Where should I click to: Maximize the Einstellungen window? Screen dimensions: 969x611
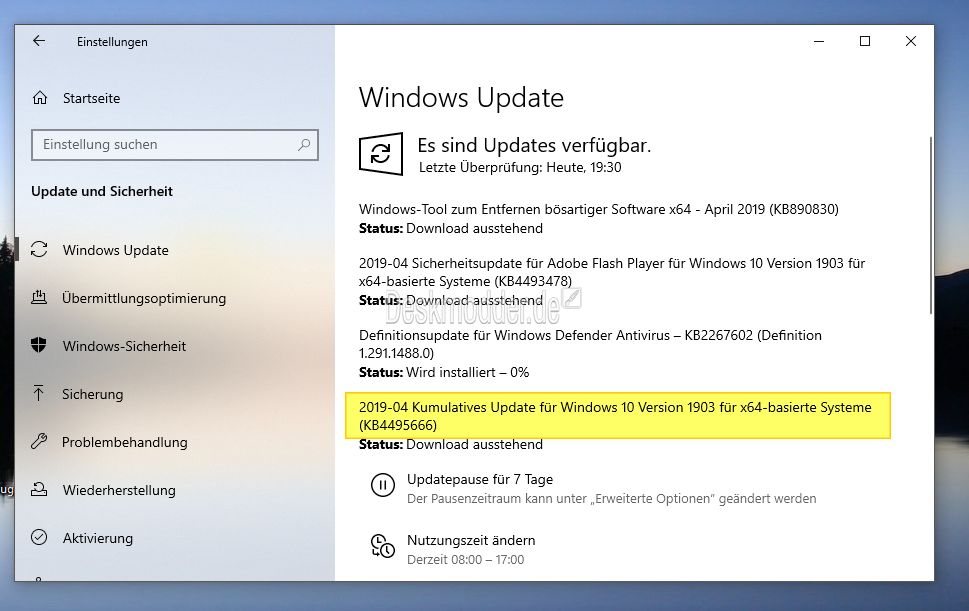[x=865, y=41]
